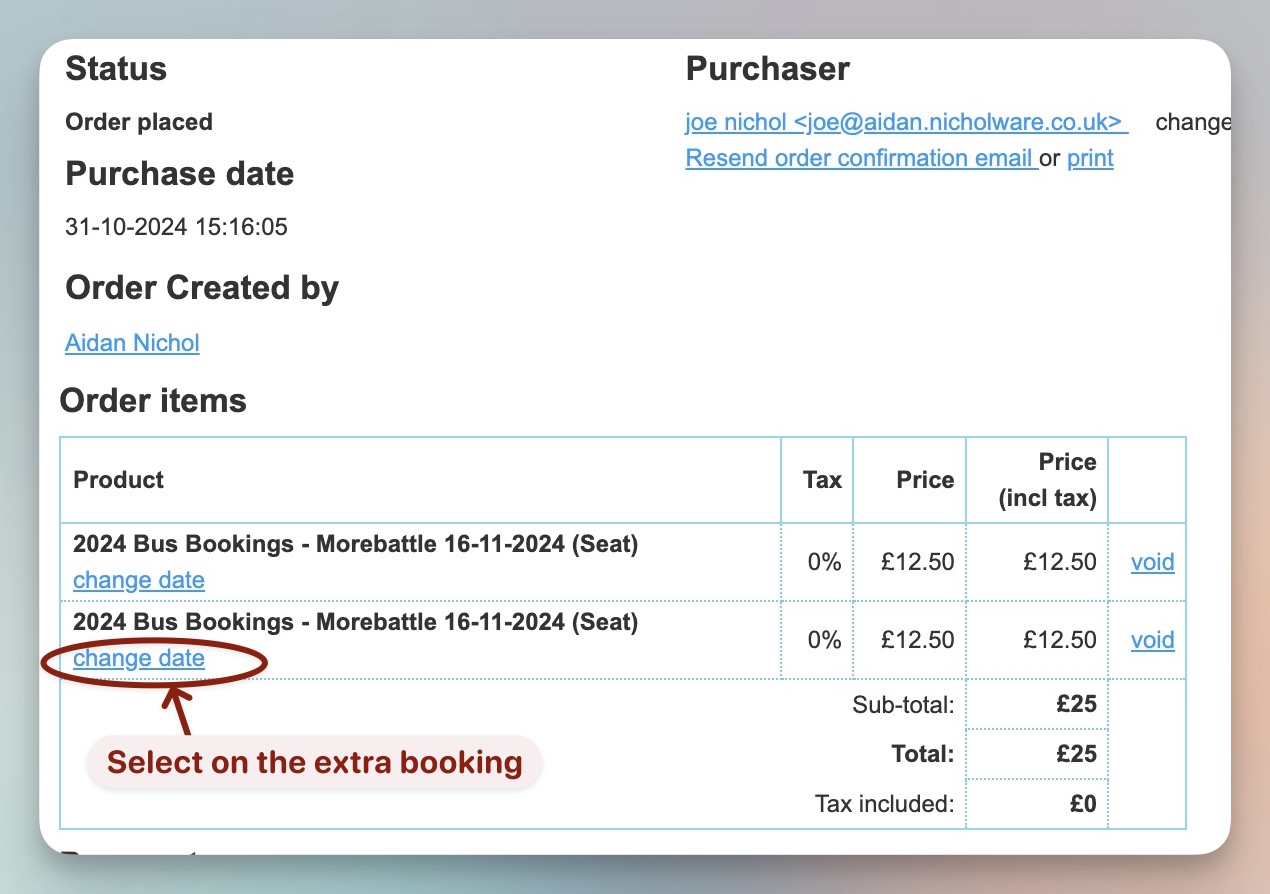Select the first Morebattle booking product name
Viewport: 1270px width, 894px height.
[355, 544]
